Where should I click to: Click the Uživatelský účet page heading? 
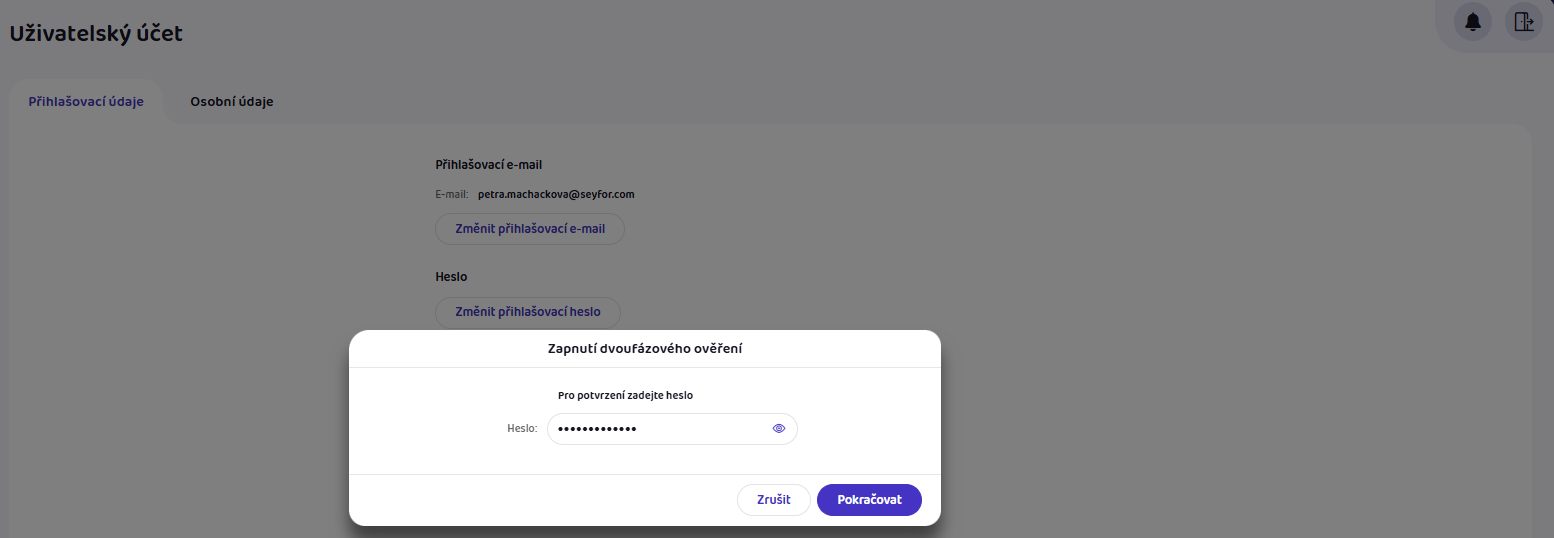point(96,33)
